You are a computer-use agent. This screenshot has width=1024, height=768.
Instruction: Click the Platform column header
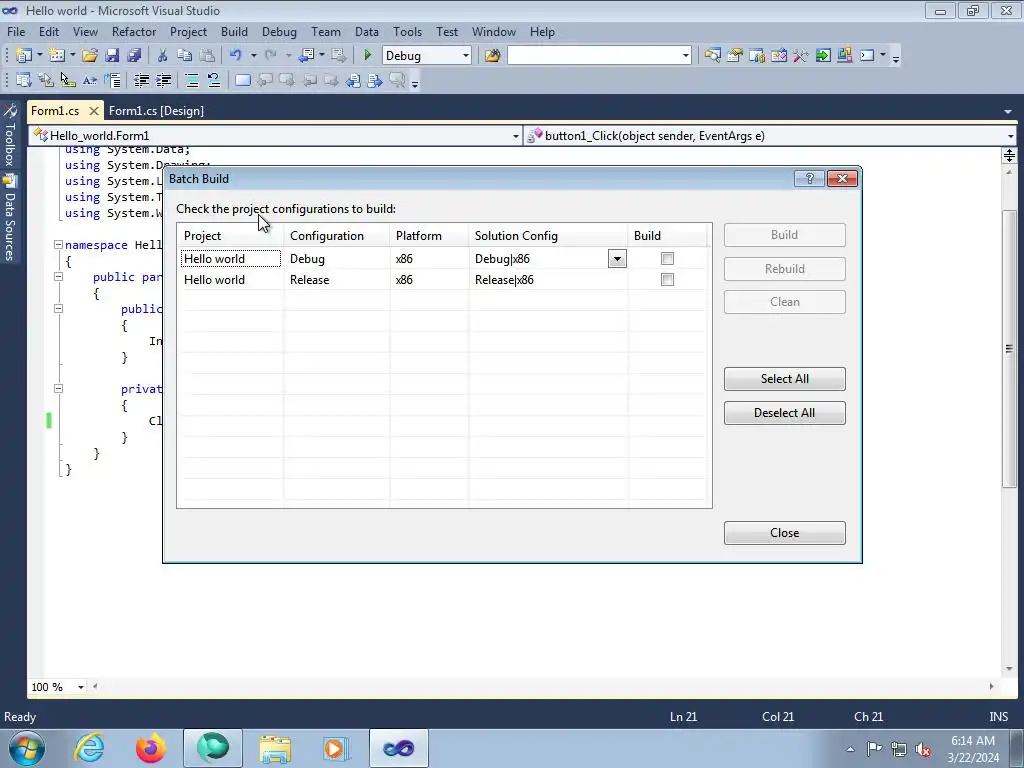tap(429, 236)
